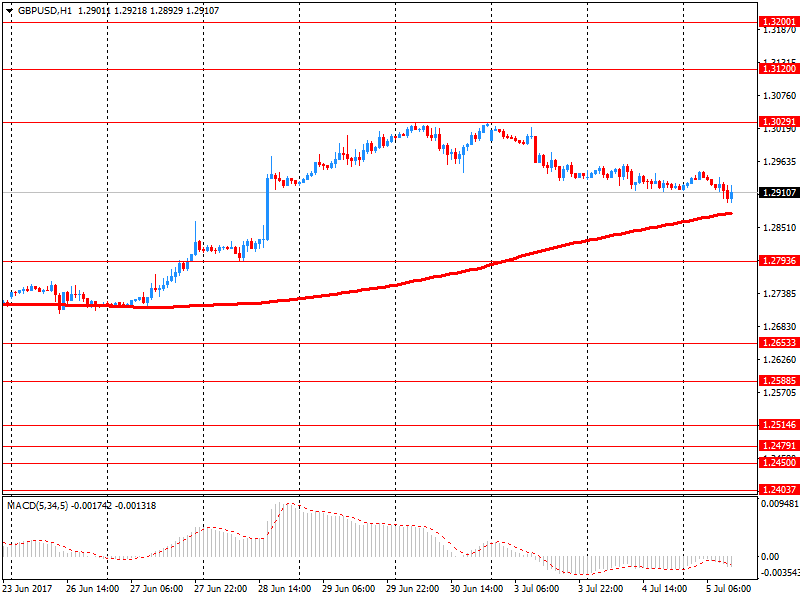Click the 1.25705 price scale value
The width and height of the screenshot is (800, 600).
pyautogui.click(x=779, y=393)
